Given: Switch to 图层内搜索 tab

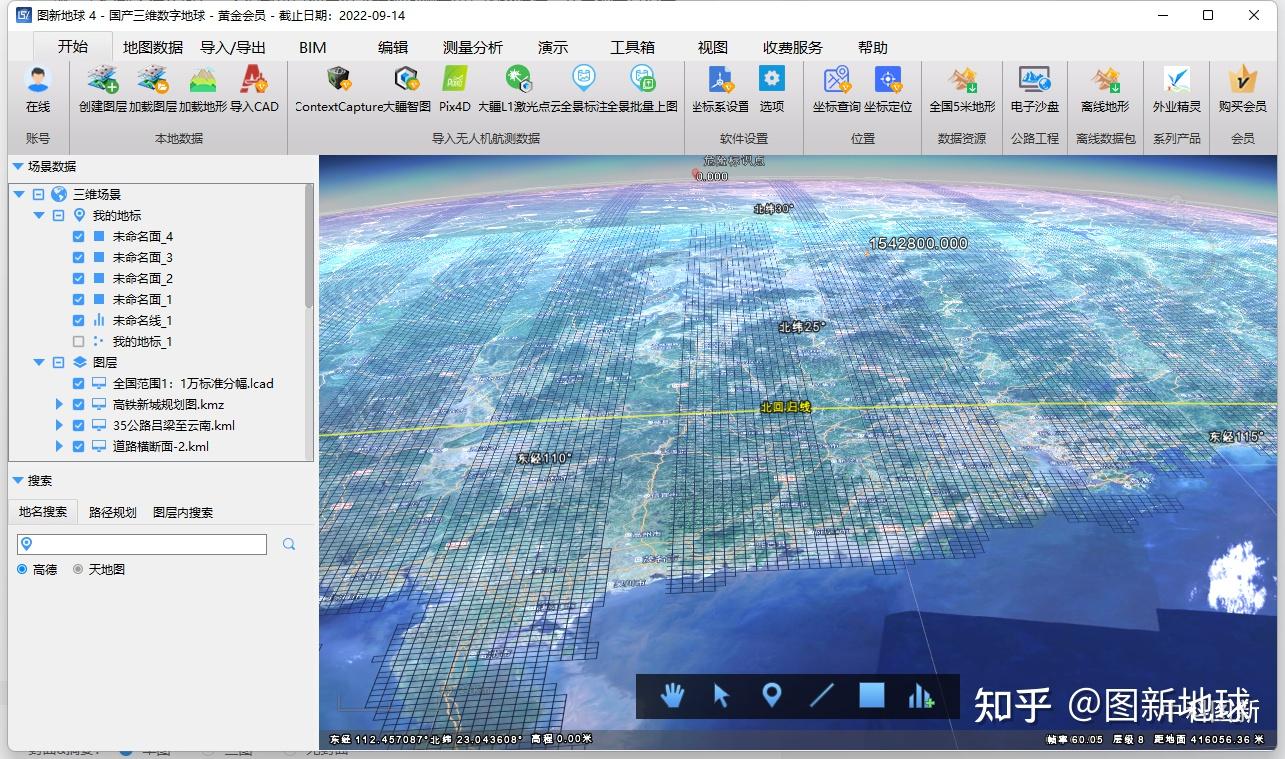Looking at the screenshot, I should (183, 512).
